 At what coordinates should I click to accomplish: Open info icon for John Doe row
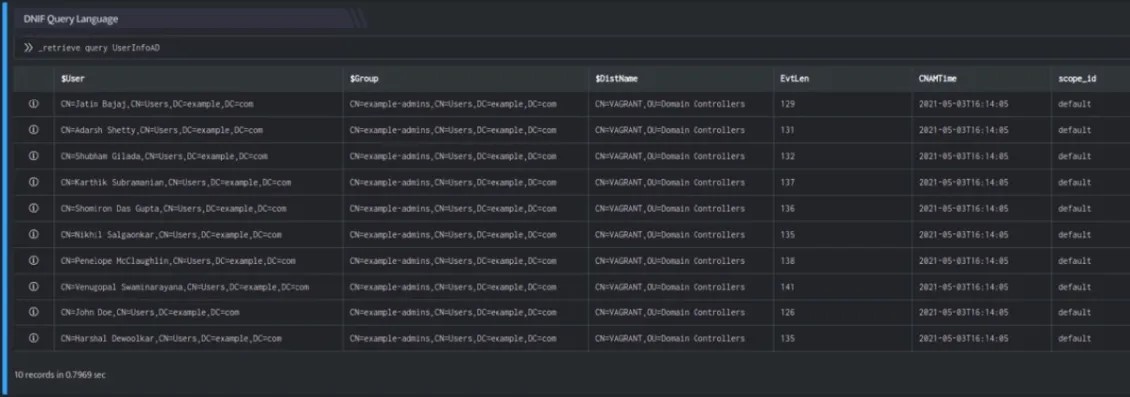pyautogui.click(x=33, y=312)
